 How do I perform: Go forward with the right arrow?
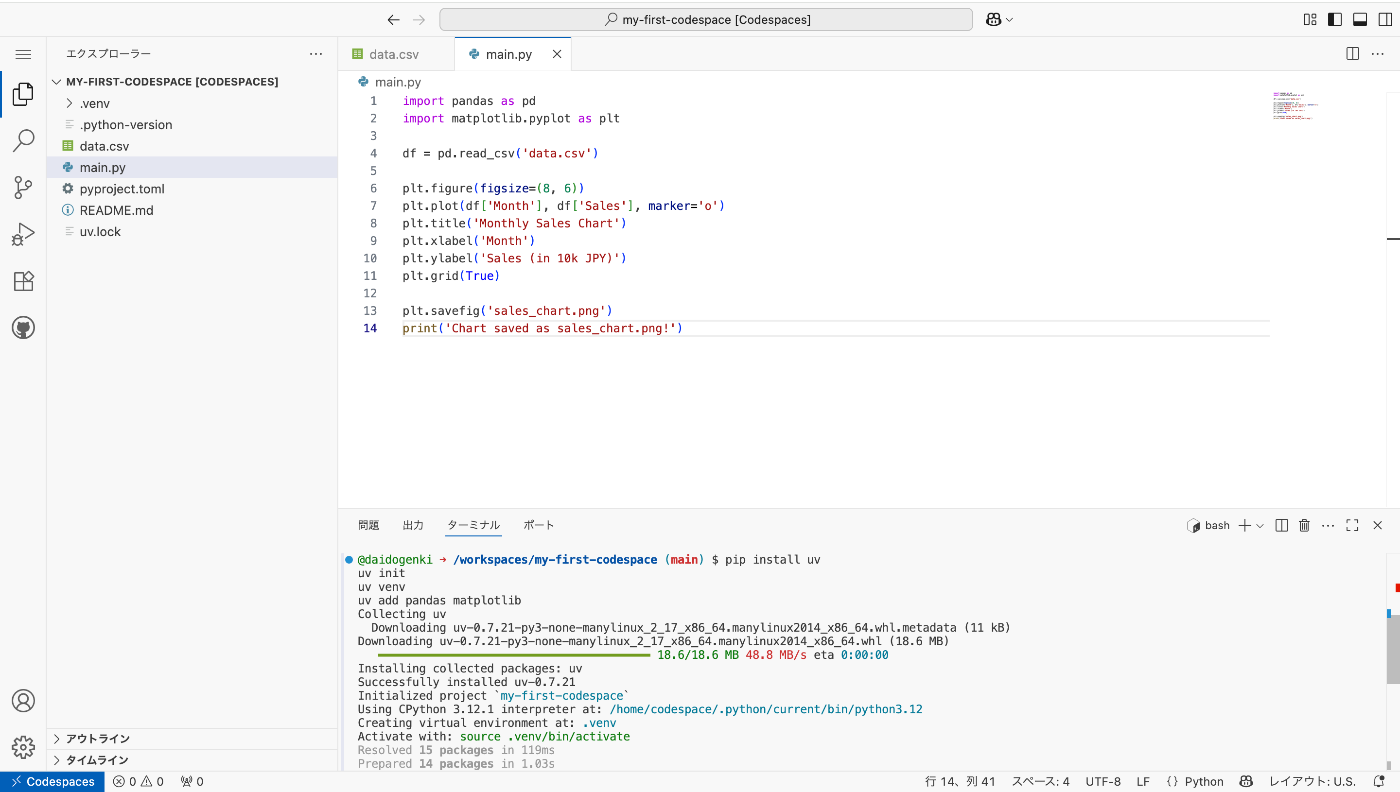420,20
